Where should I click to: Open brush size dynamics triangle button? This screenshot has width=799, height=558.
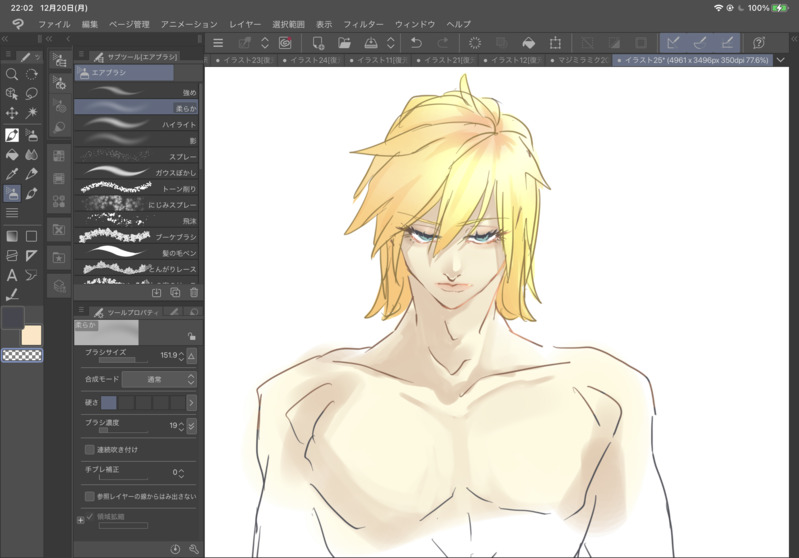tap(192, 356)
